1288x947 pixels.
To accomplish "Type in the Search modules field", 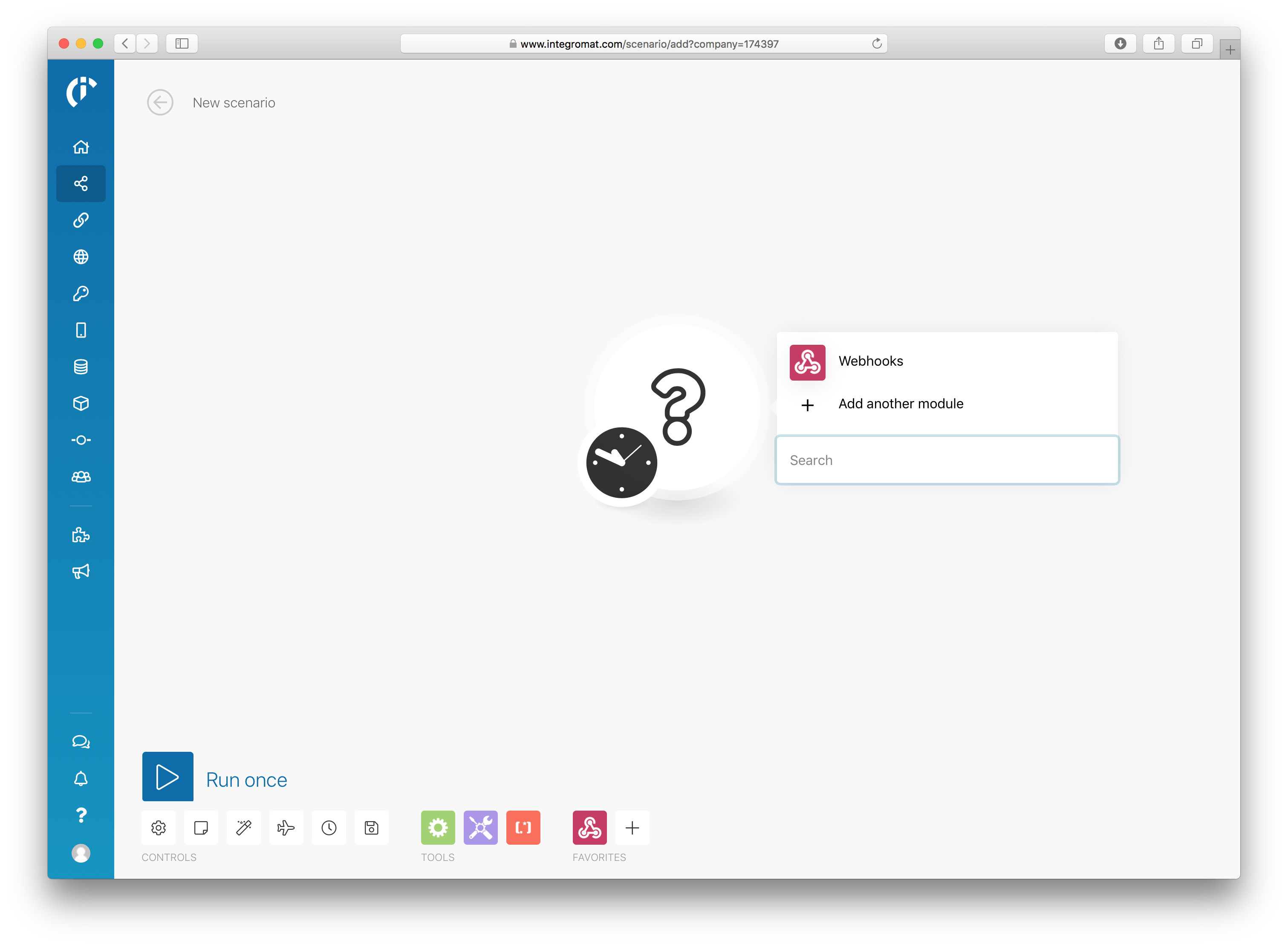I will coord(946,459).
